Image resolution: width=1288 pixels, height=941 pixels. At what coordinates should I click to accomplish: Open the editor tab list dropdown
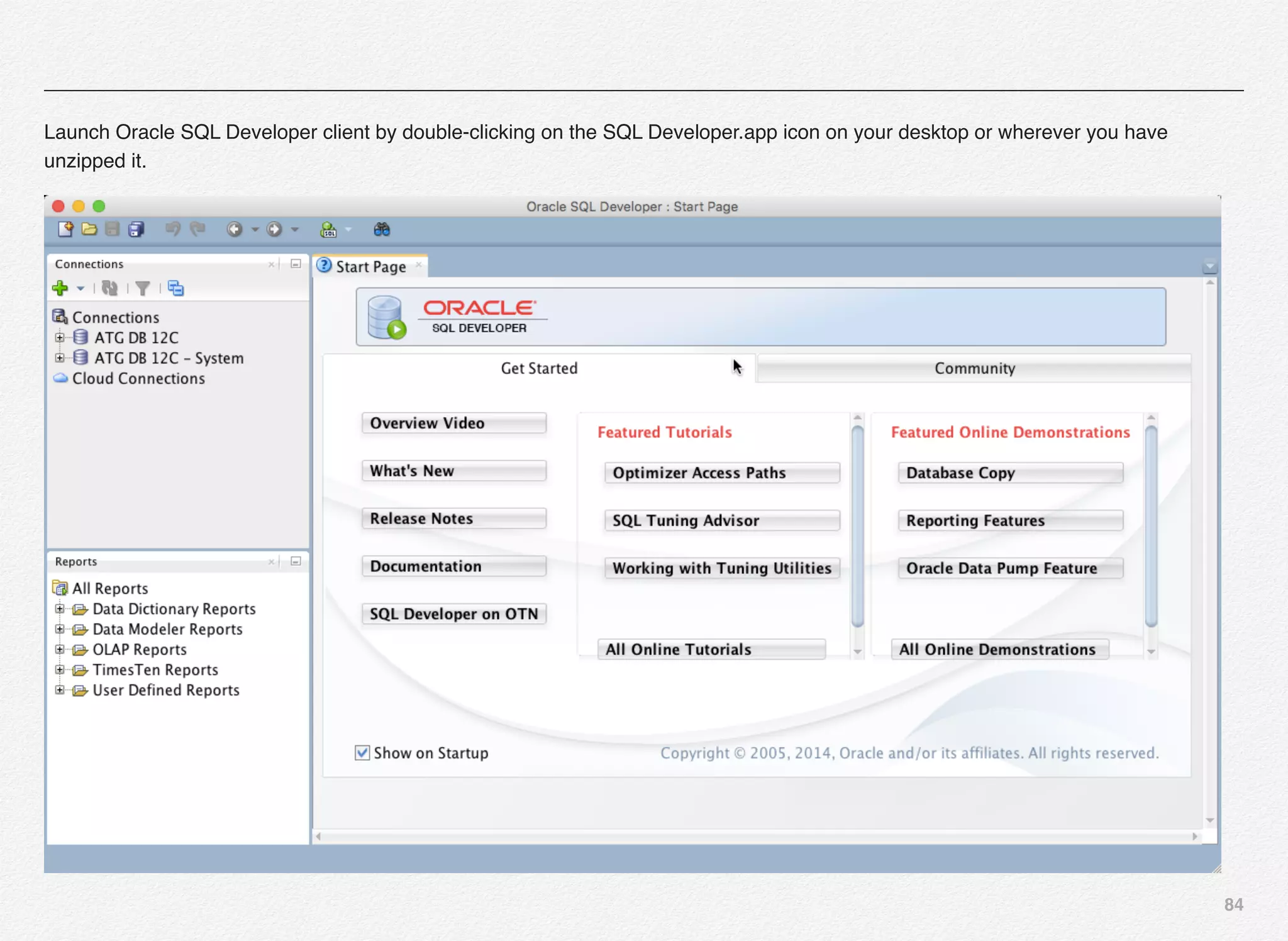1209,267
